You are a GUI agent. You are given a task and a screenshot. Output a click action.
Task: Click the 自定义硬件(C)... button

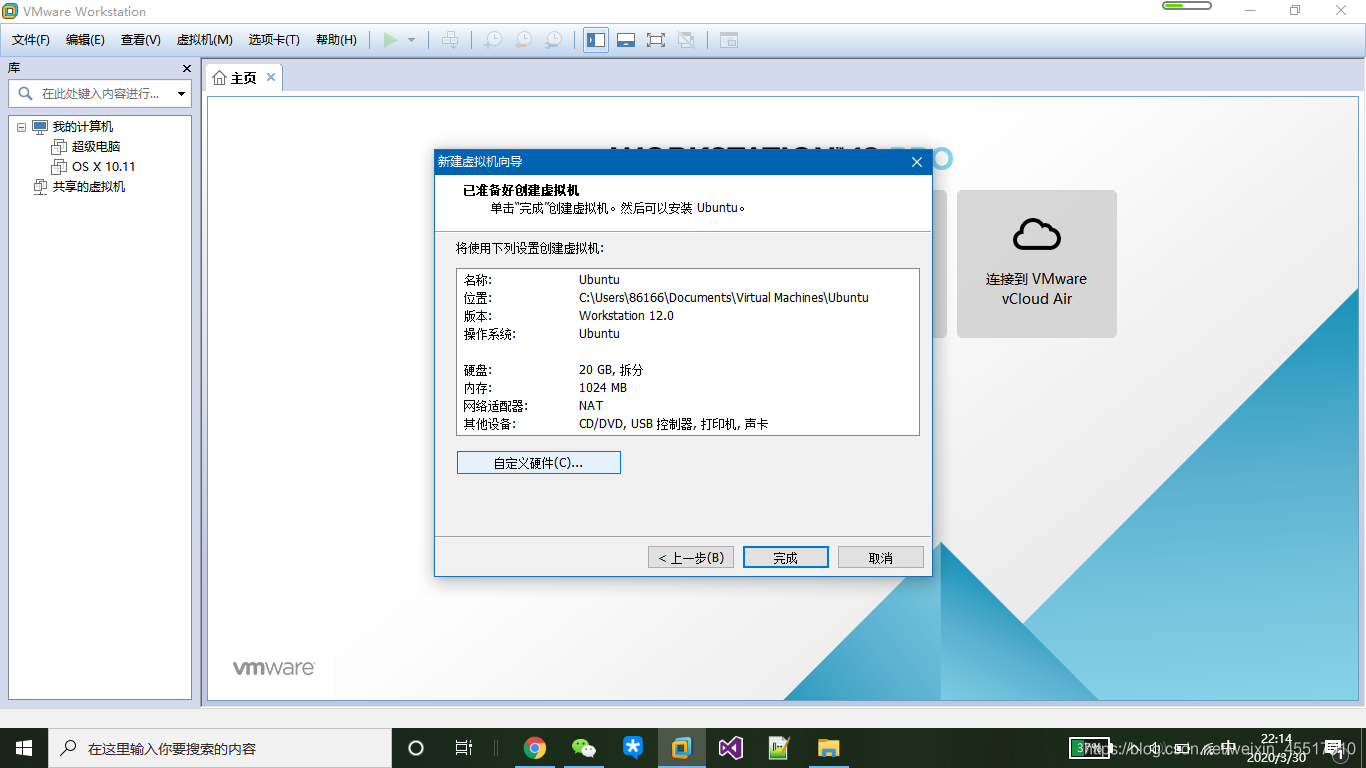click(x=538, y=462)
